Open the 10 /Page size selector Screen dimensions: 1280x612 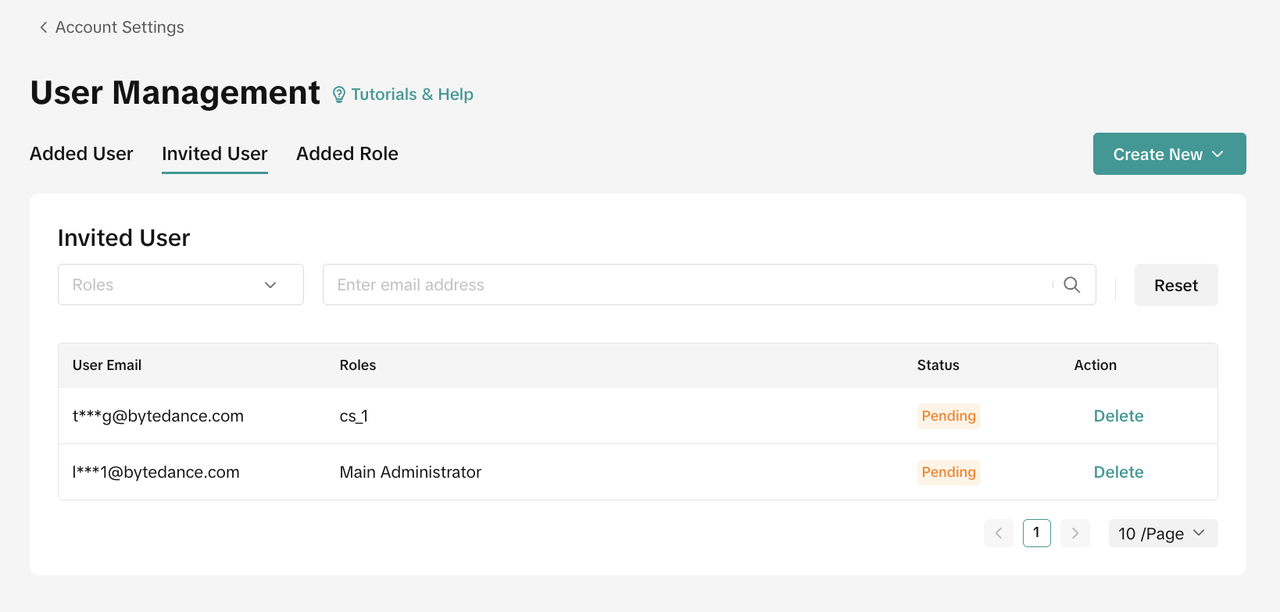(x=1163, y=534)
